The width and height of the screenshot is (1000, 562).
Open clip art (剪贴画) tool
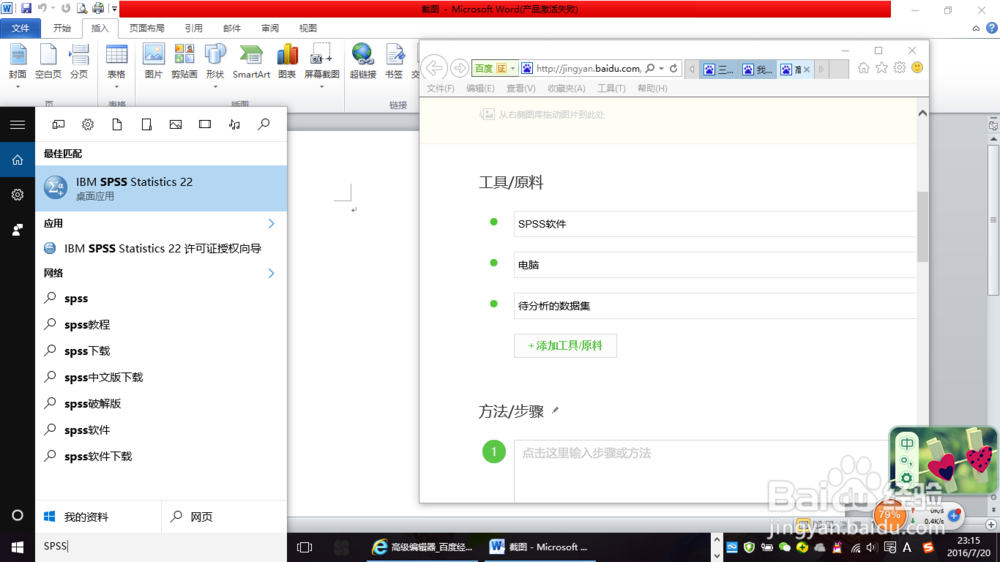point(184,62)
